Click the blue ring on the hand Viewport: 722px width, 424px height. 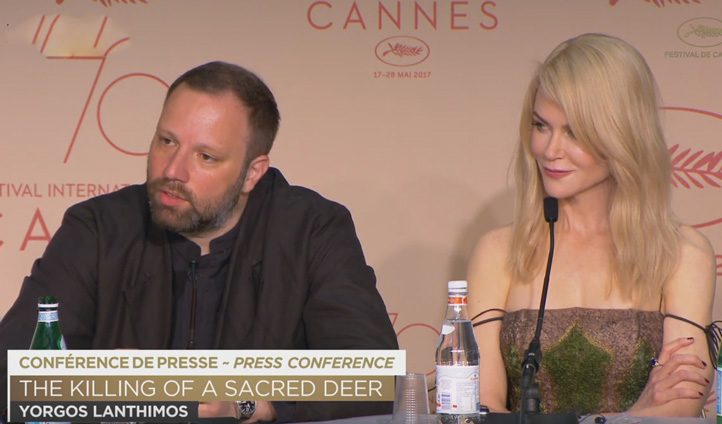pyautogui.click(x=655, y=363)
